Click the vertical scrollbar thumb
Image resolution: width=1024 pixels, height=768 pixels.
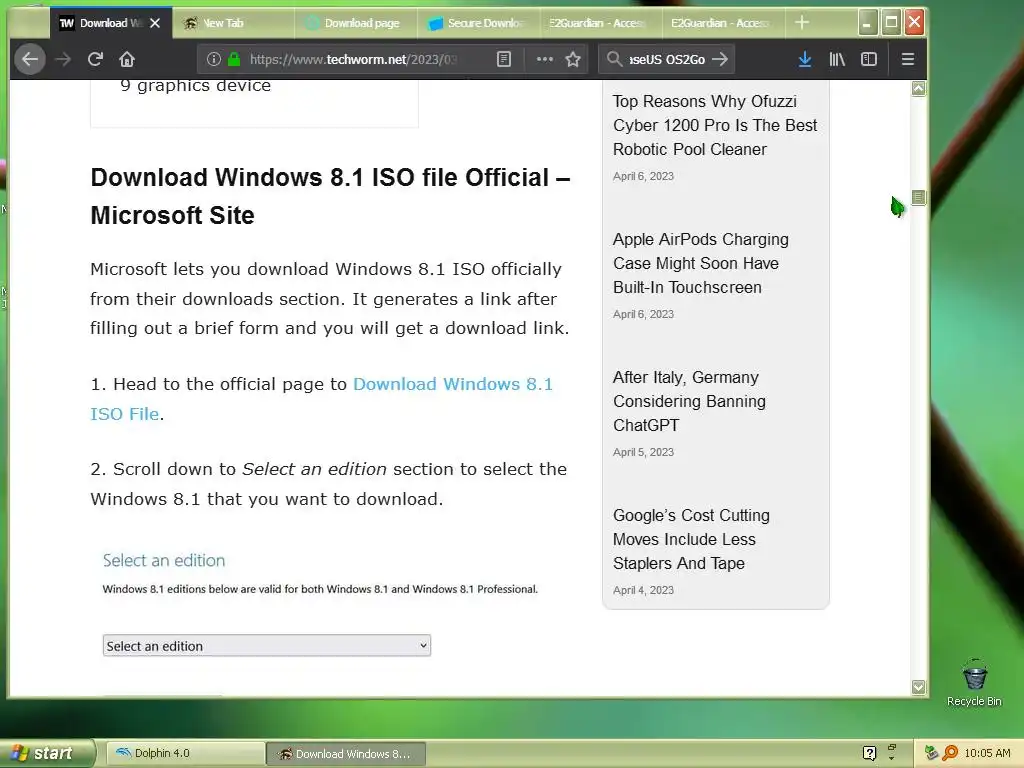pyautogui.click(x=918, y=197)
